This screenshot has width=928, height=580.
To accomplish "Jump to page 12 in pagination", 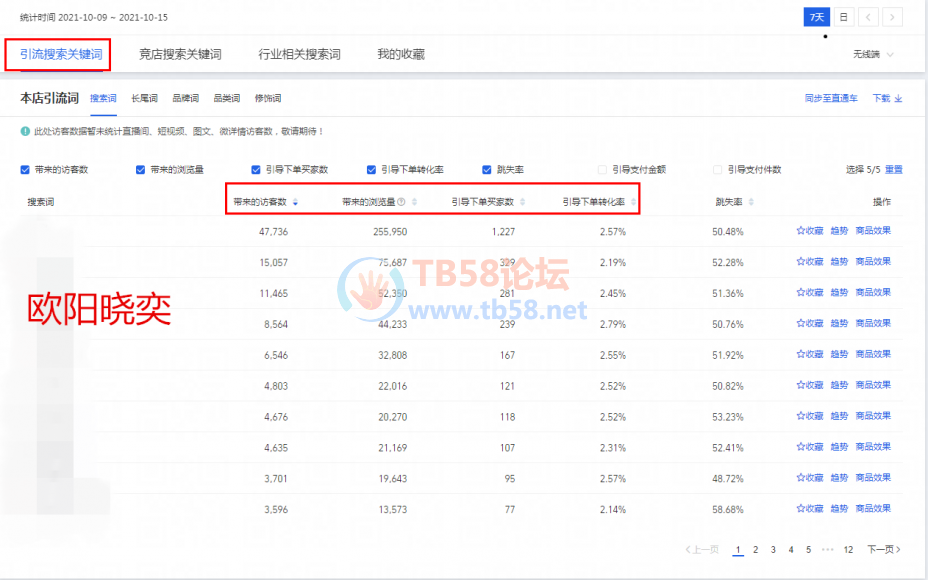I will point(848,549).
